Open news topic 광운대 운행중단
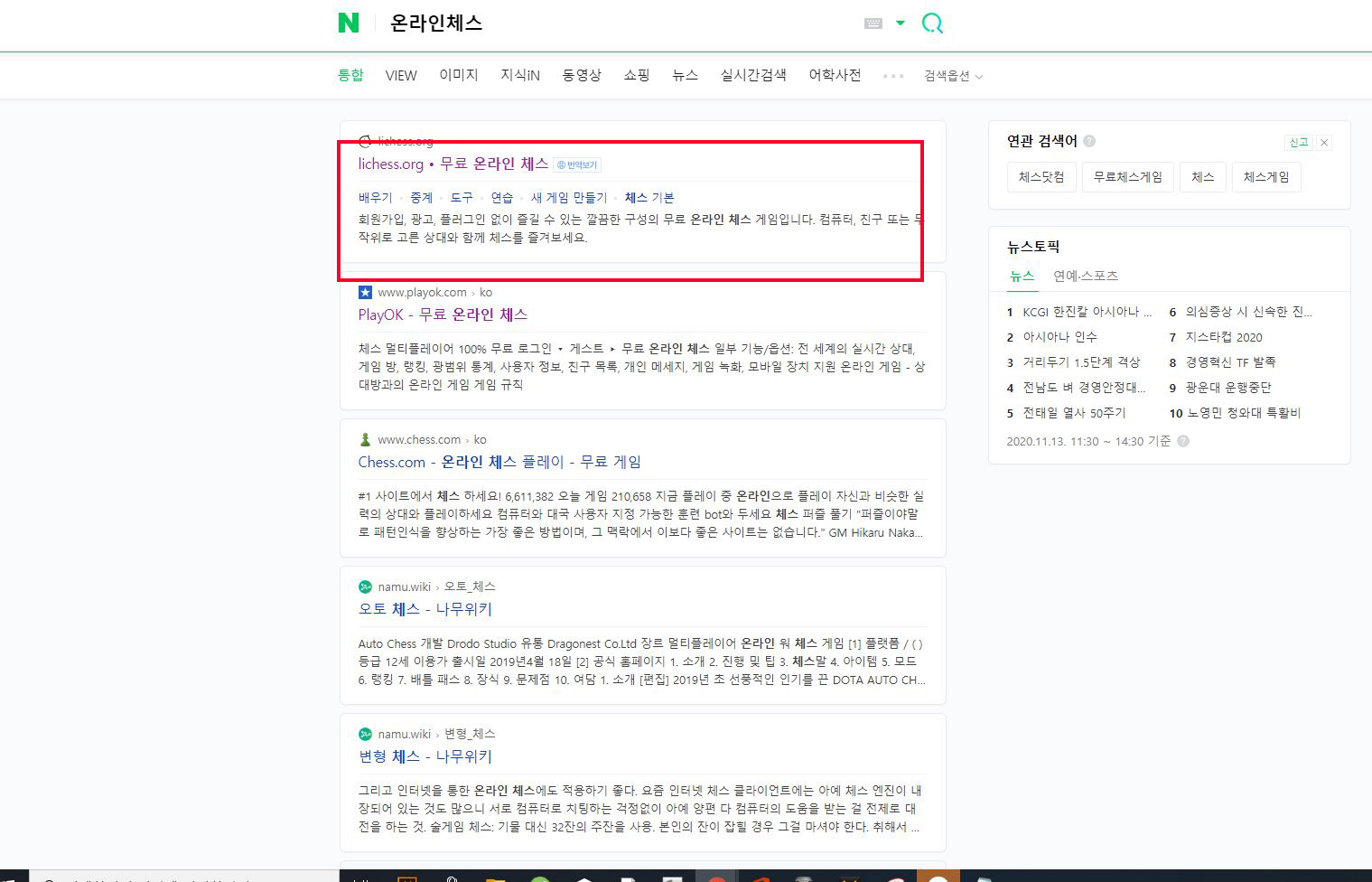Viewport: 1372px width, 882px height. coord(1227,388)
